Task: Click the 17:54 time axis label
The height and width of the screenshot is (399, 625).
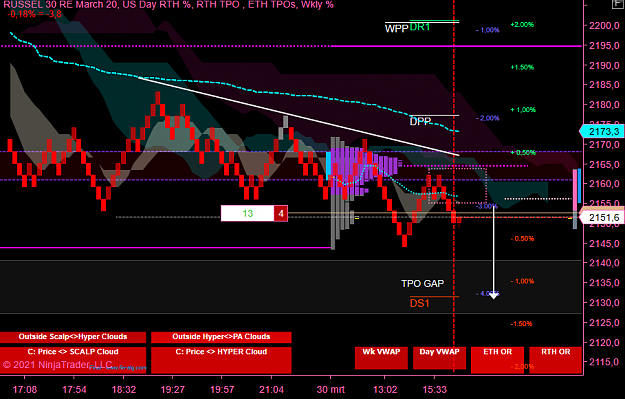Action: click(74, 389)
